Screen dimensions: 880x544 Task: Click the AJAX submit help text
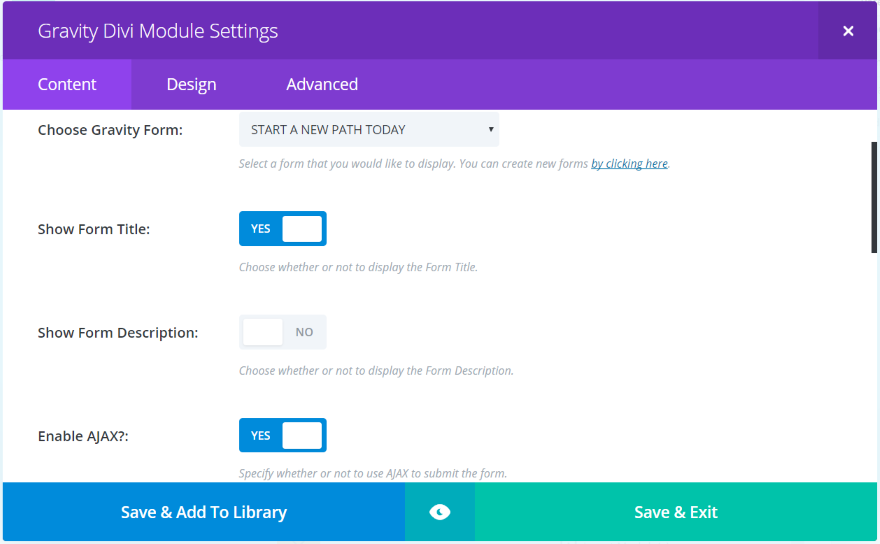(373, 473)
